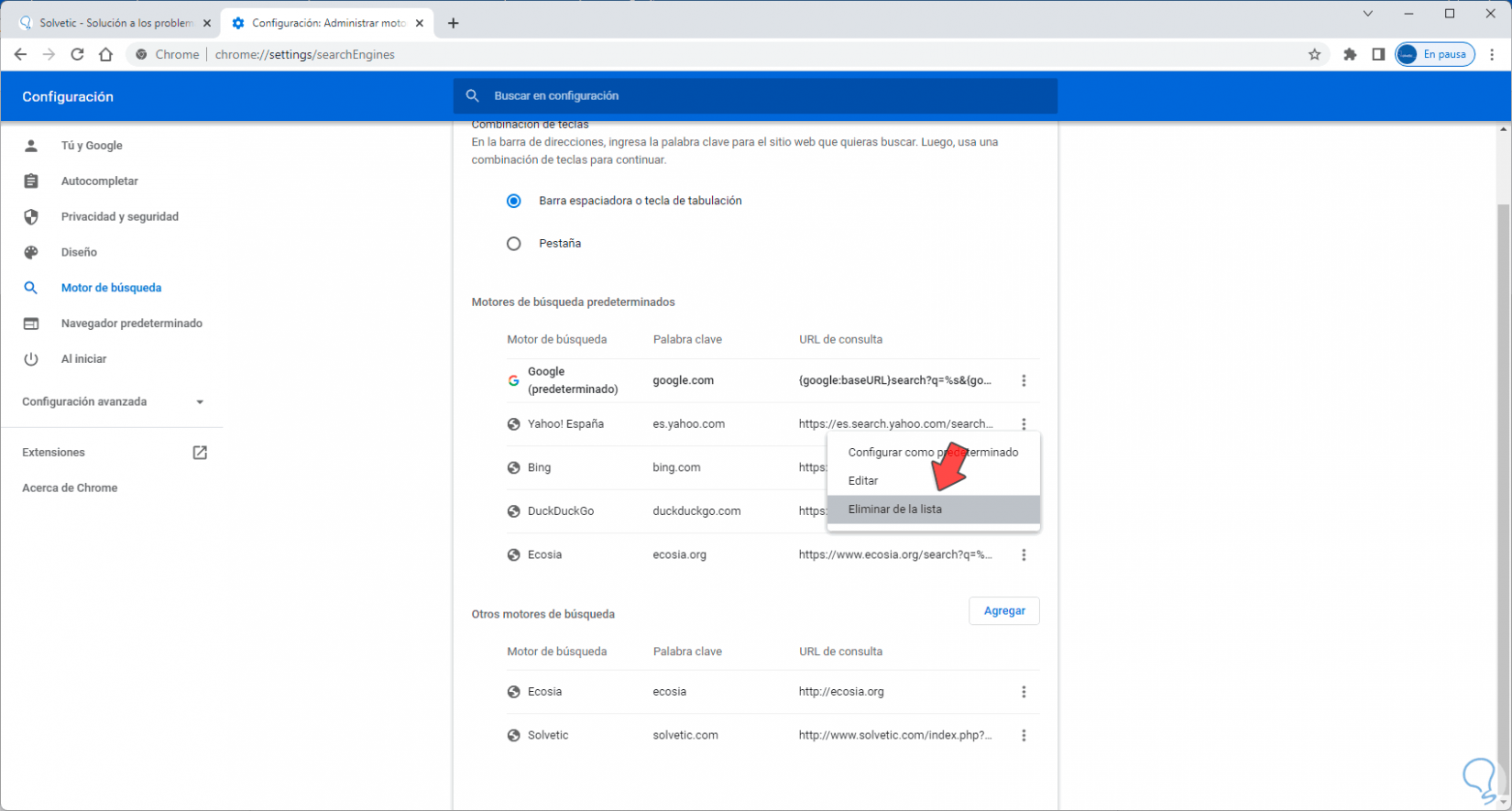
Task: Click the es.yahoo.com keyword
Action: 689,424
